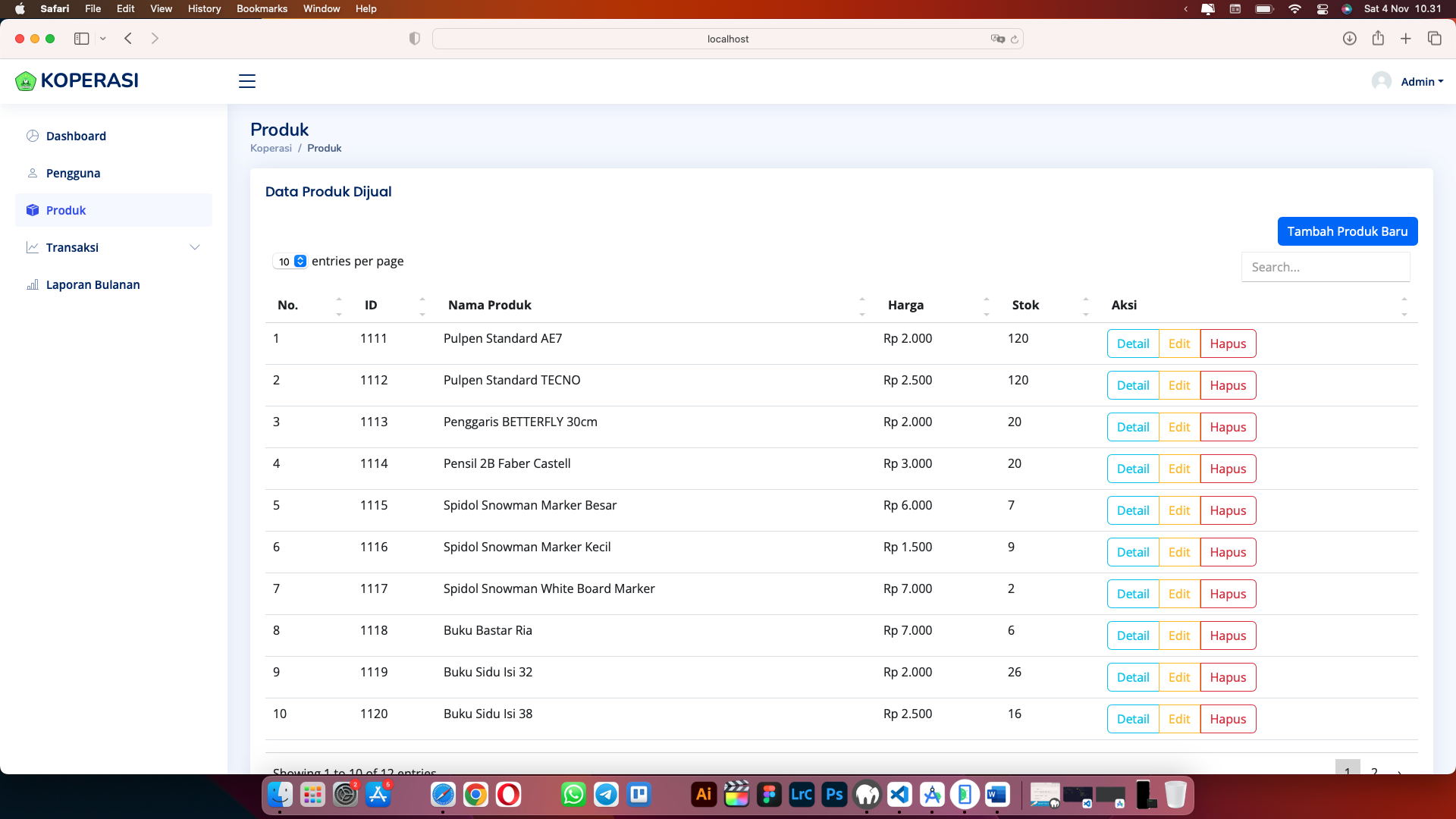Open the Pengguna sidebar page
The width and height of the screenshot is (1456, 819).
[73, 173]
